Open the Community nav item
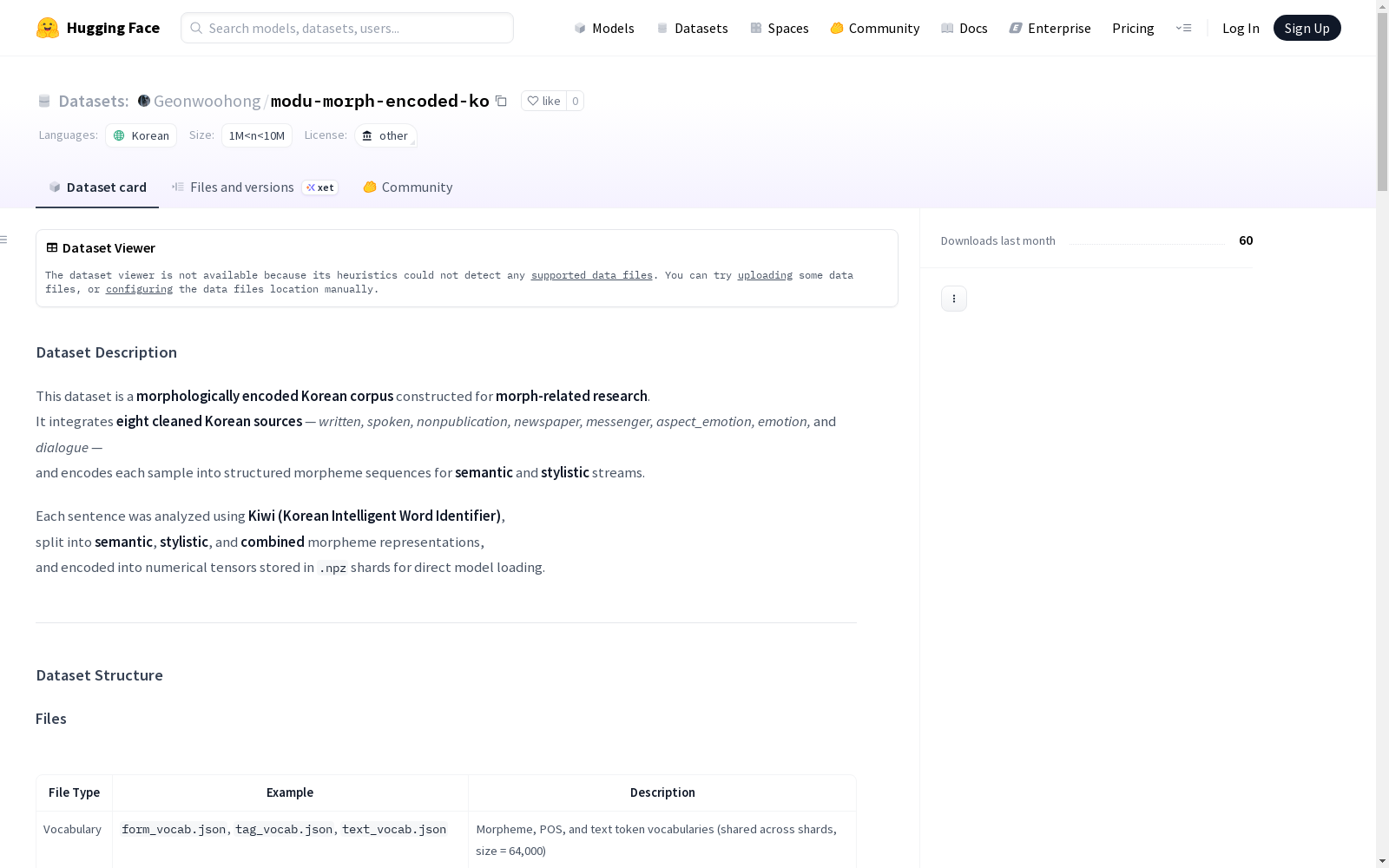Screen dimensions: 1389x868 click(x=874, y=28)
